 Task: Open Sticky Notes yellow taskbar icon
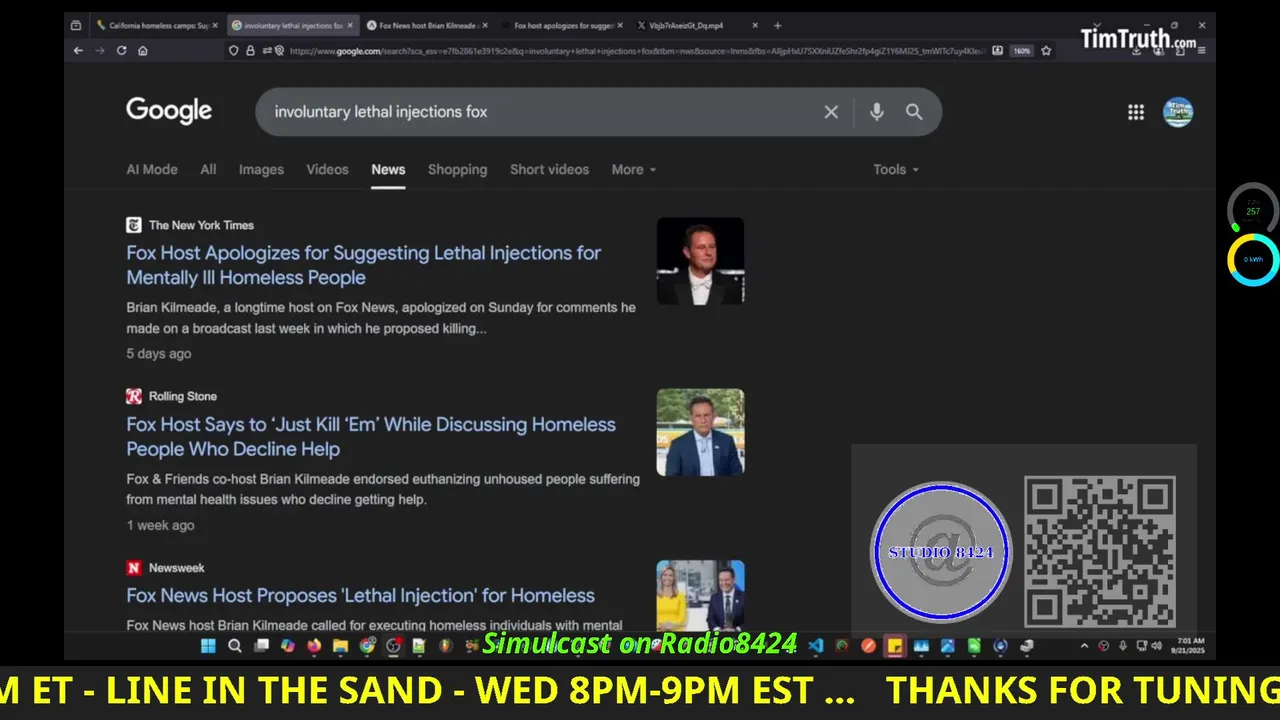pyautogui.click(x=895, y=646)
